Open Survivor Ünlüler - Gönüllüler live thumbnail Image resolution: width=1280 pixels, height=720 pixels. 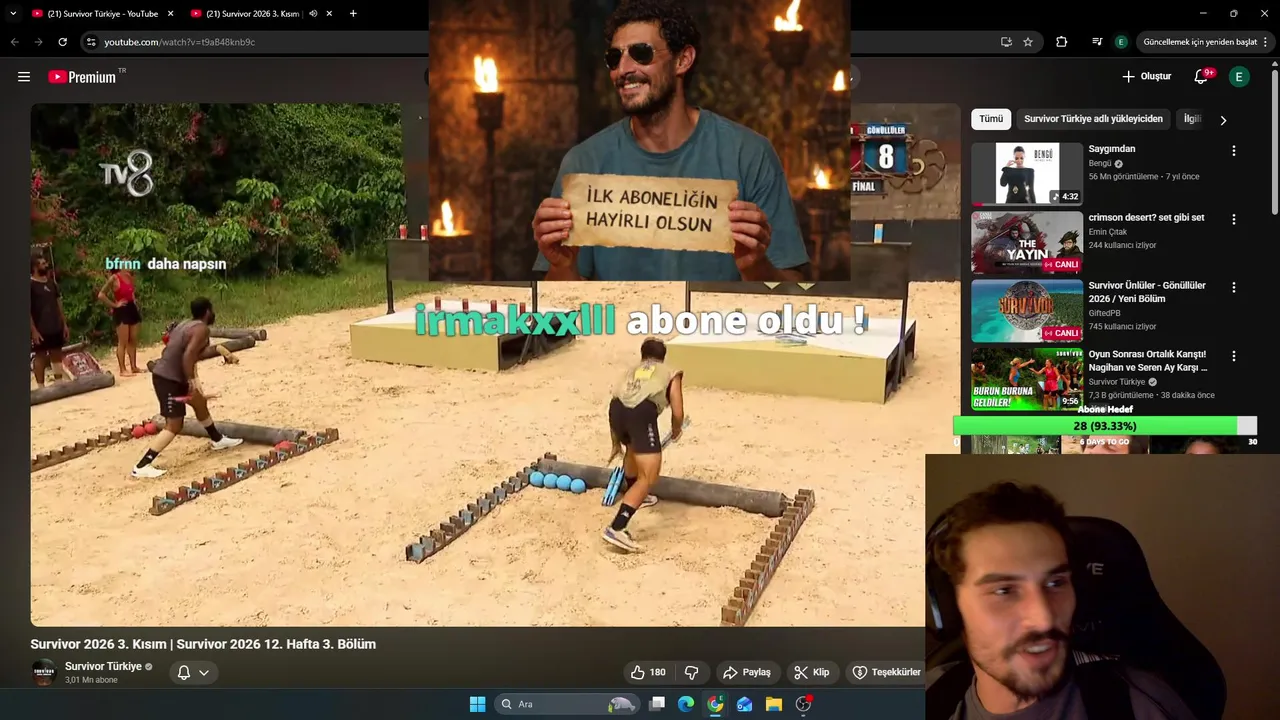click(x=1027, y=310)
